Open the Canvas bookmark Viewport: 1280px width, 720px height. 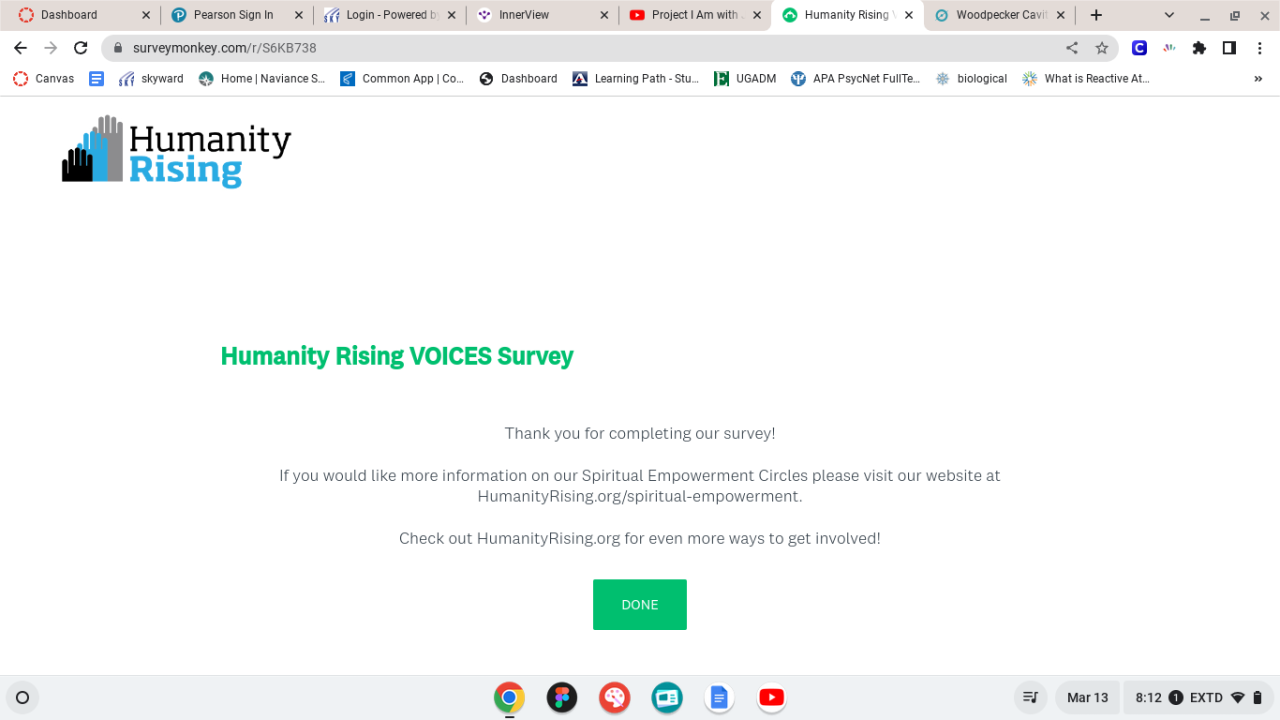(43, 79)
